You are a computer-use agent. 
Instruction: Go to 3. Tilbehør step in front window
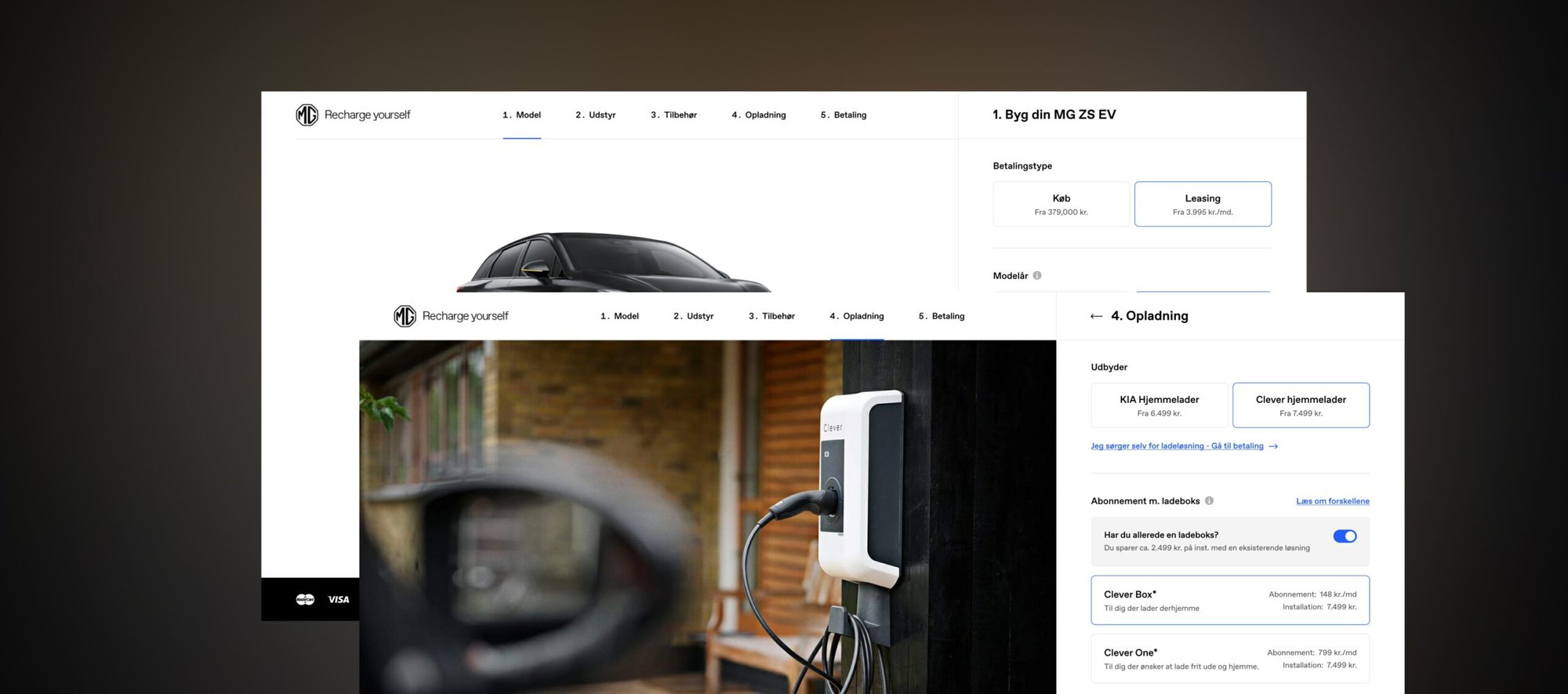coord(771,316)
